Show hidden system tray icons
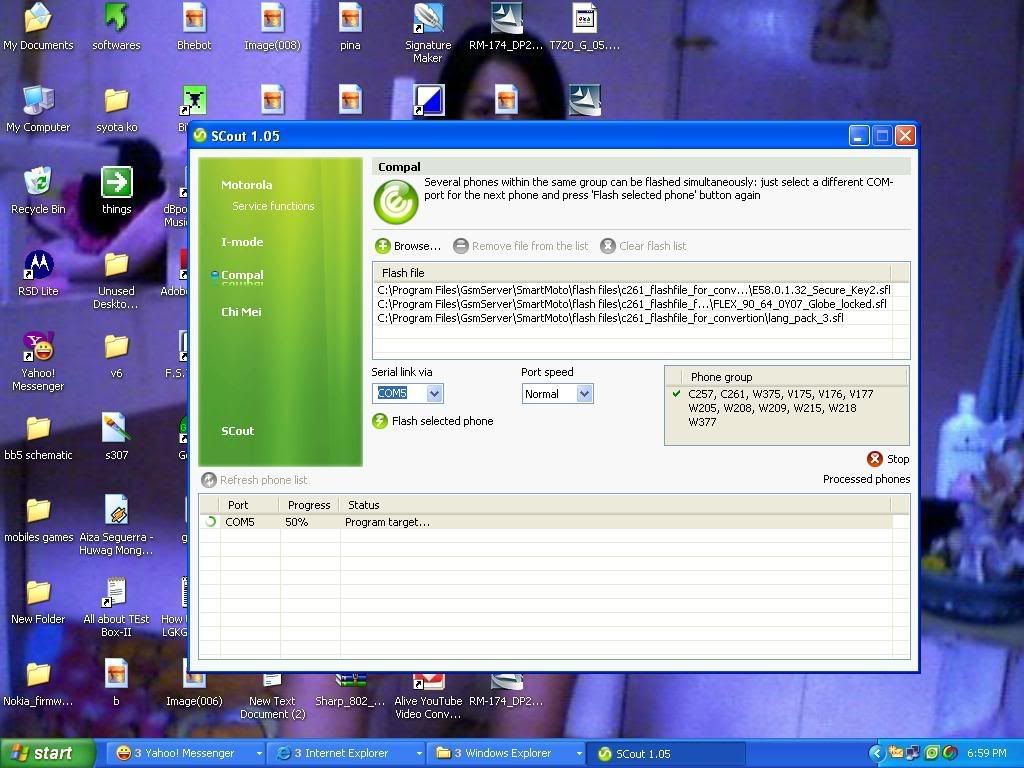 (x=876, y=754)
